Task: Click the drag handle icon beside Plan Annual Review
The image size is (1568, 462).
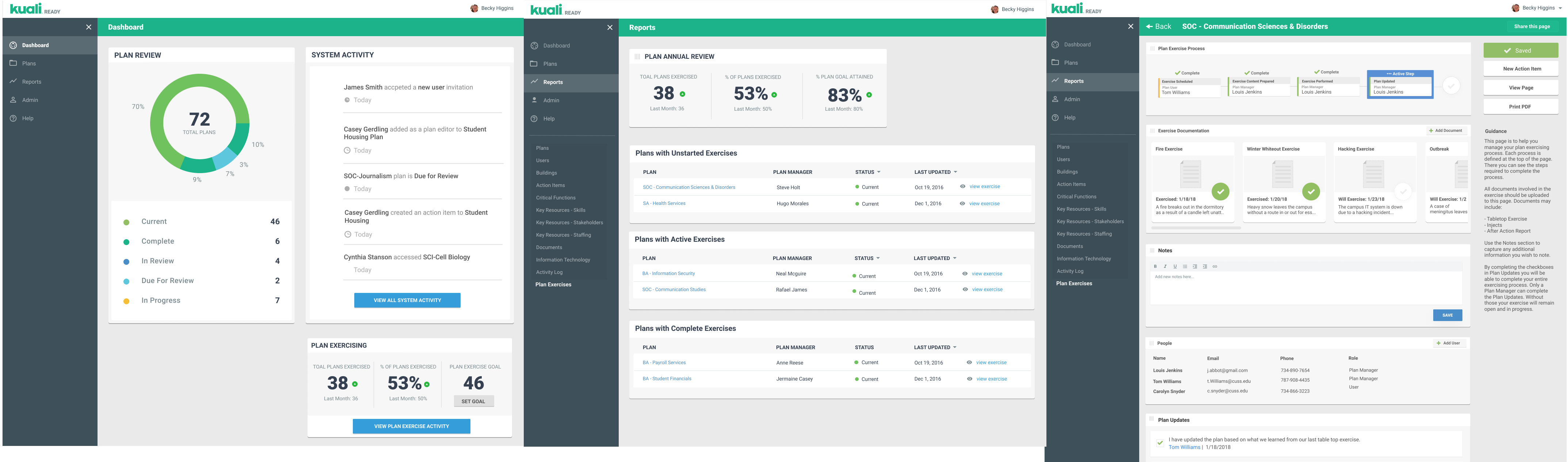Action: [x=637, y=57]
